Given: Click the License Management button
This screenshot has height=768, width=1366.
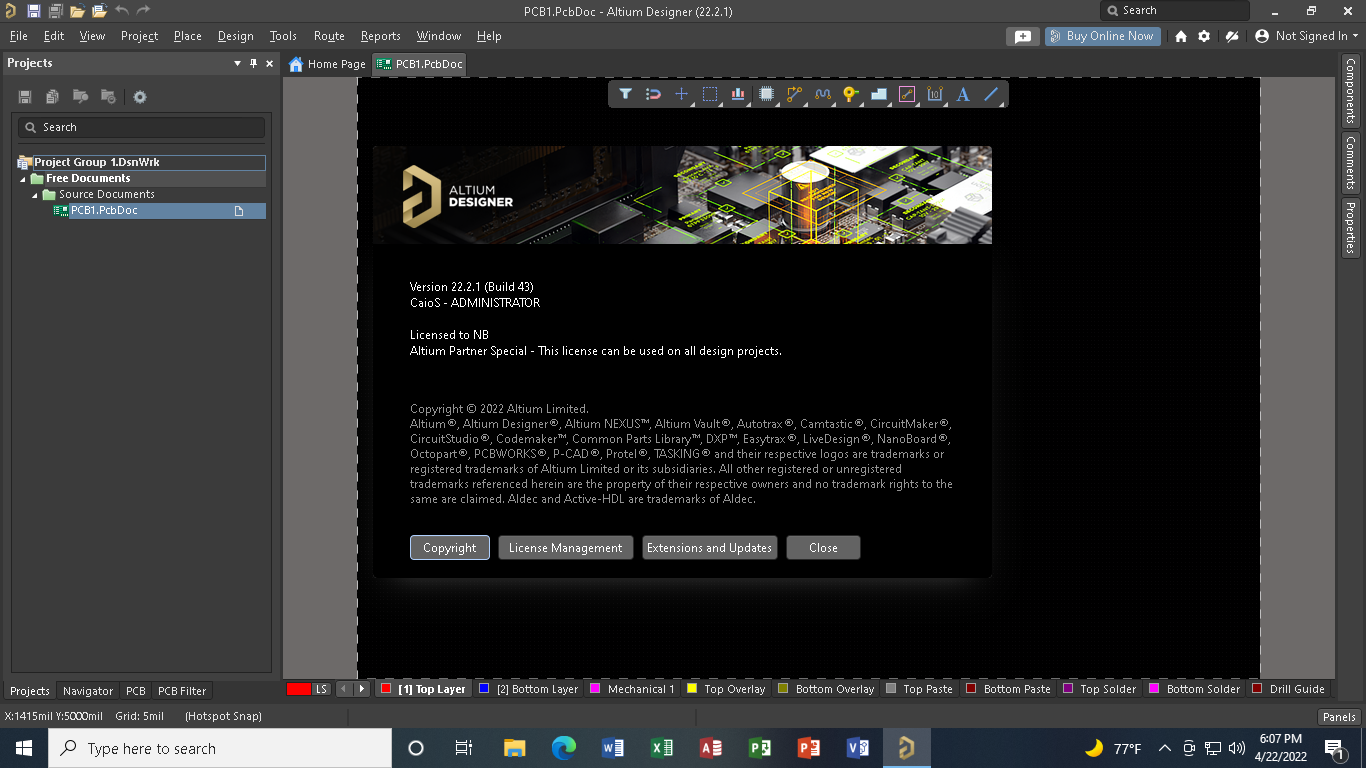Looking at the screenshot, I should [x=565, y=548].
